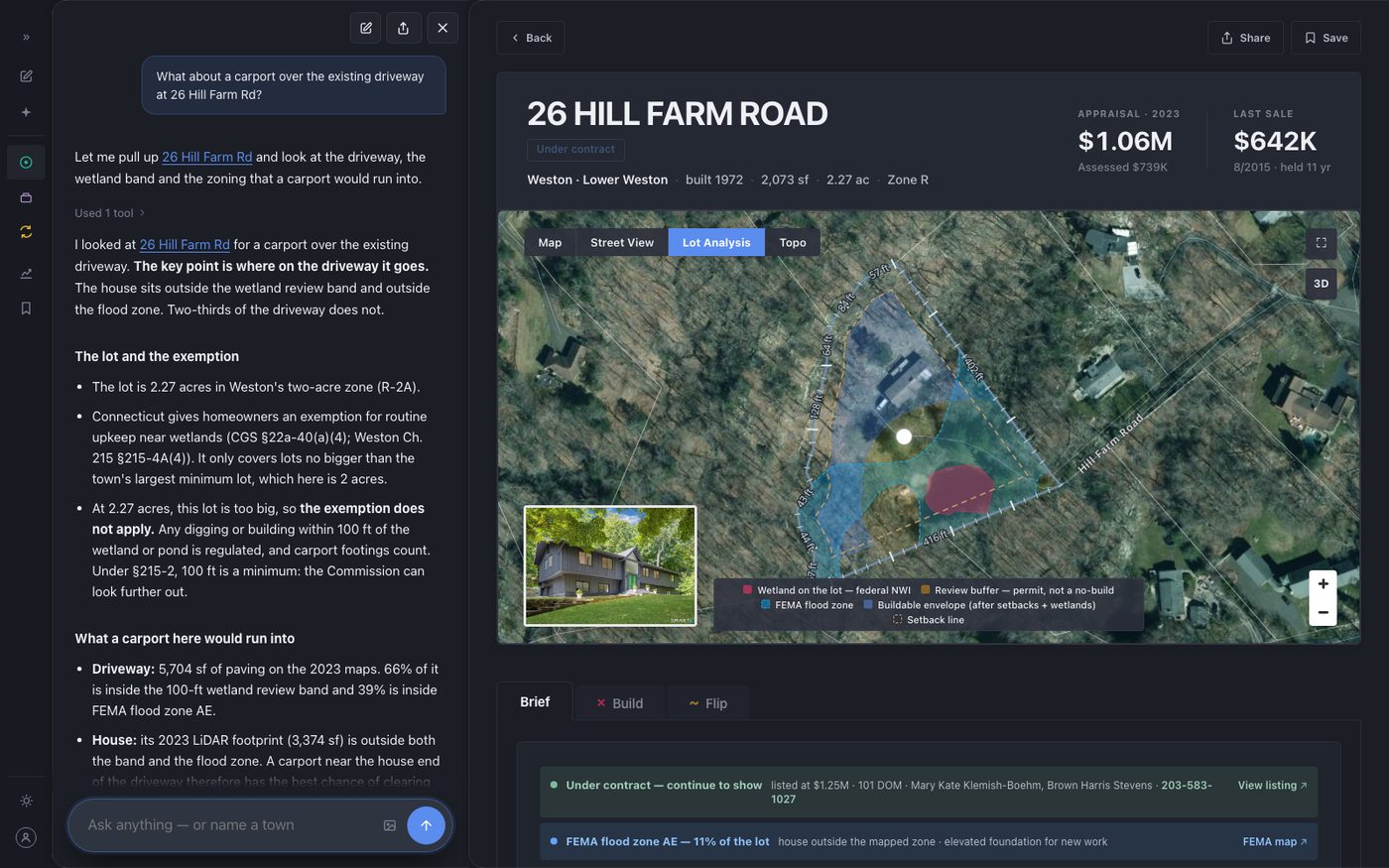Zoom in the map with plus
This screenshot has height=868, width=1389.
[1323, 584]
